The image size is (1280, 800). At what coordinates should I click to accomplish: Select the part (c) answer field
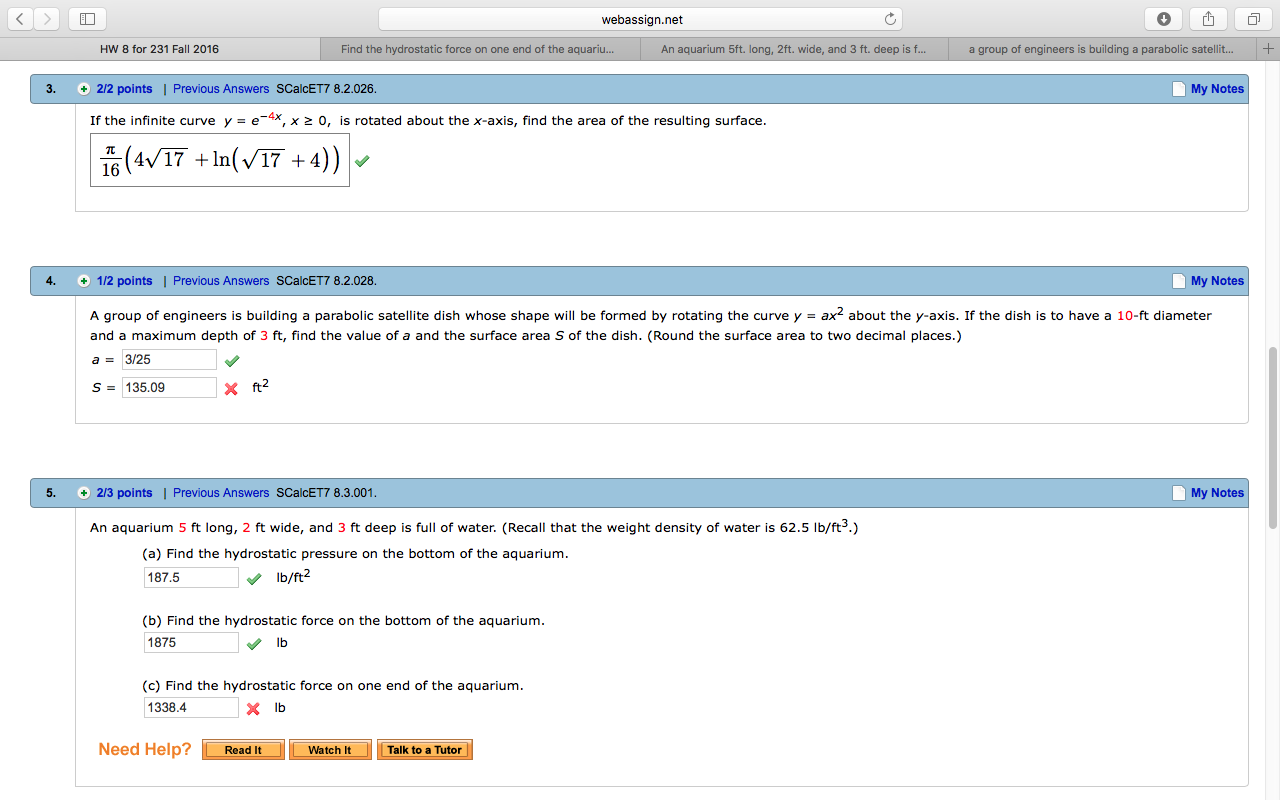coord(191,707)
